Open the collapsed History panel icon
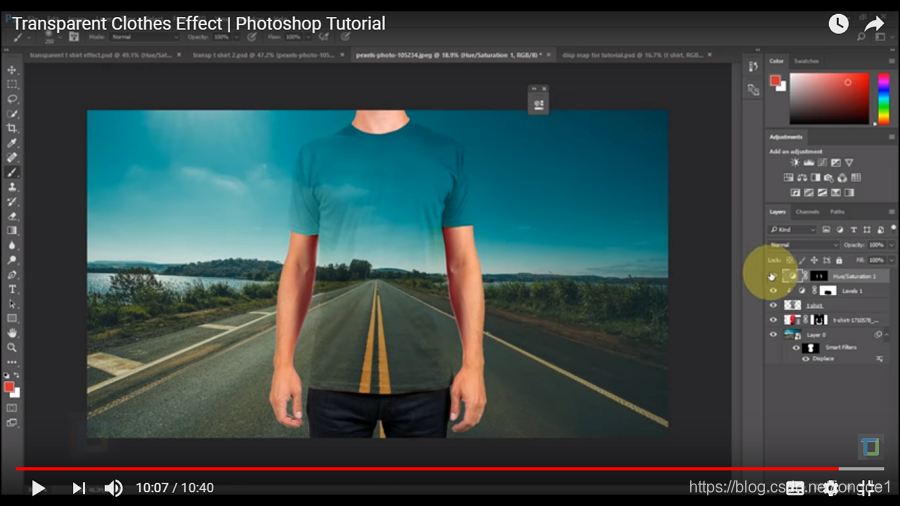 click(x=753, y=67)
